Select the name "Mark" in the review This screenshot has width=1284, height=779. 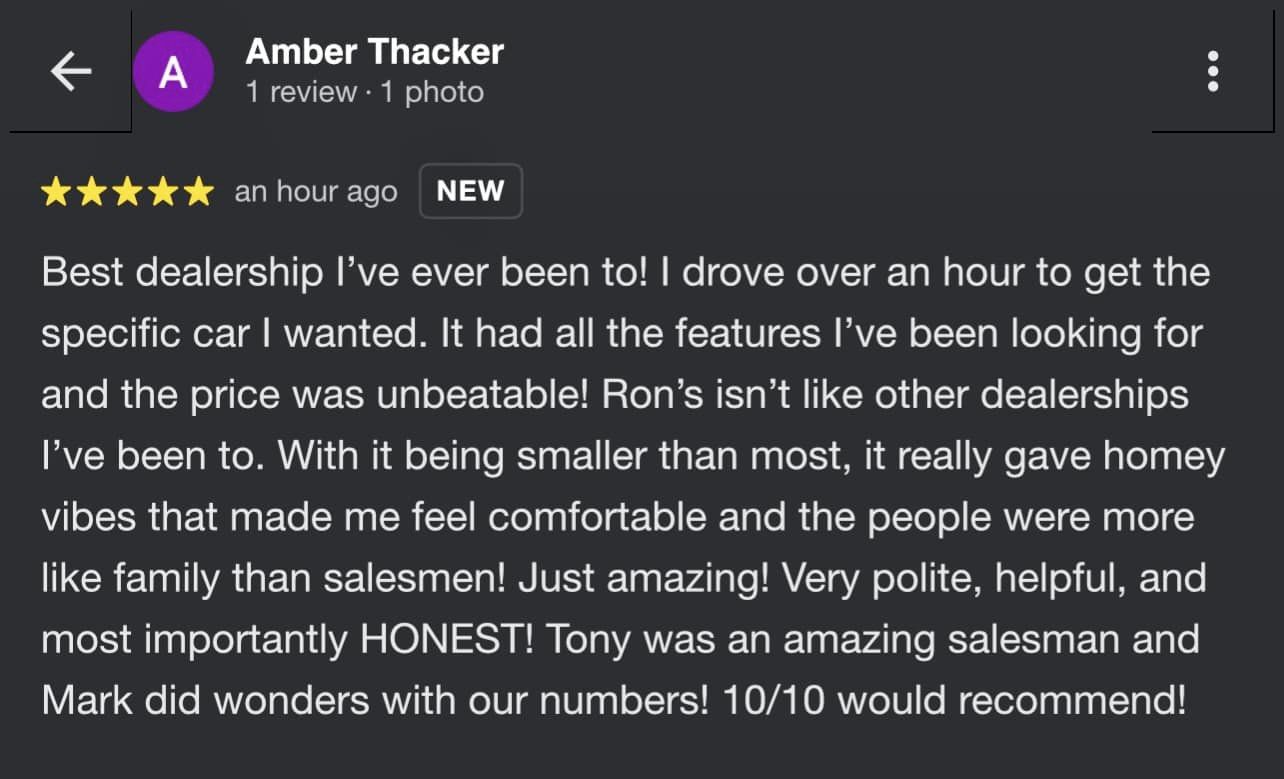coord(86,700)
